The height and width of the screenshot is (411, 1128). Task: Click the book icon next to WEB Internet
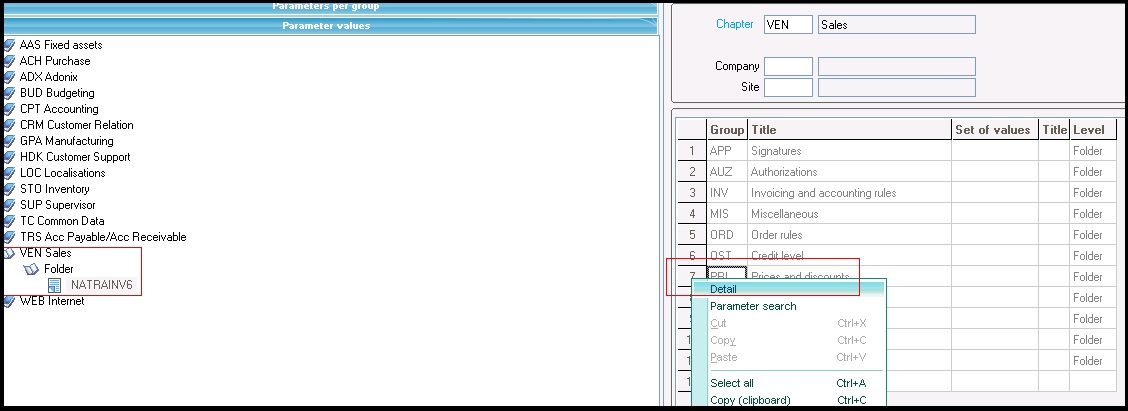9,301
